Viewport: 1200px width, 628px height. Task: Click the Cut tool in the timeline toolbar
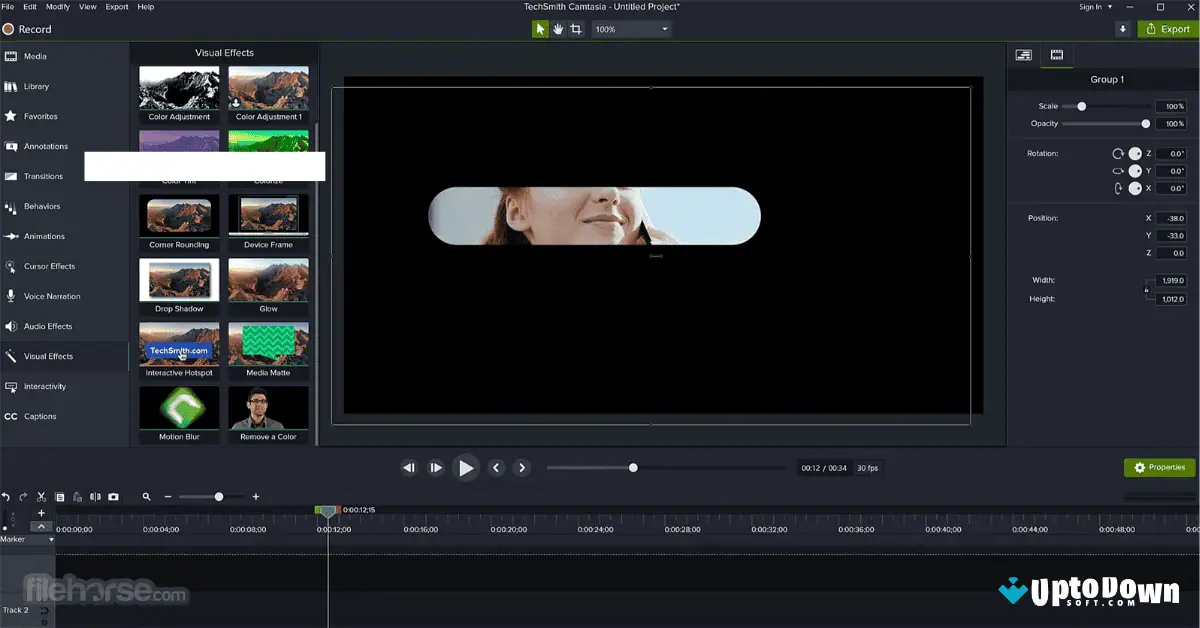click(x=42, y=496)
